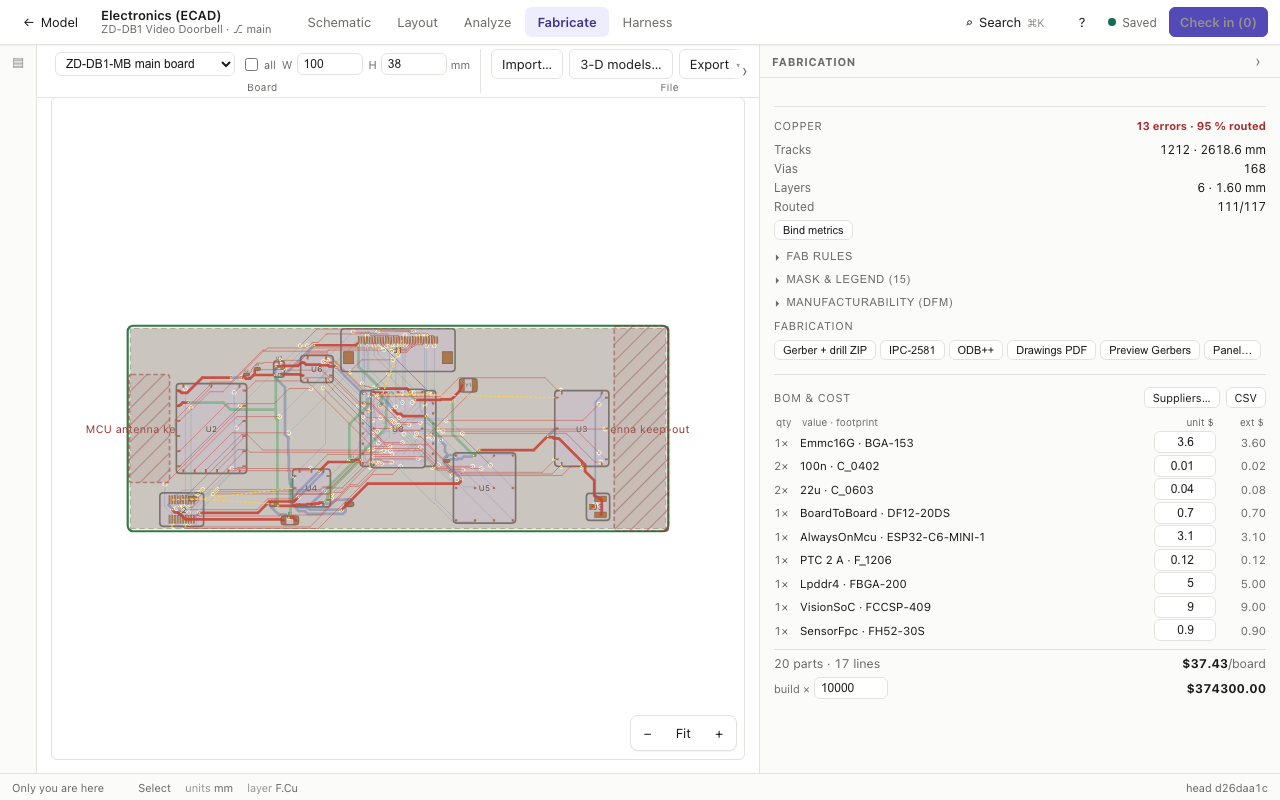Fit the board to view

click(x=683, y=734)
